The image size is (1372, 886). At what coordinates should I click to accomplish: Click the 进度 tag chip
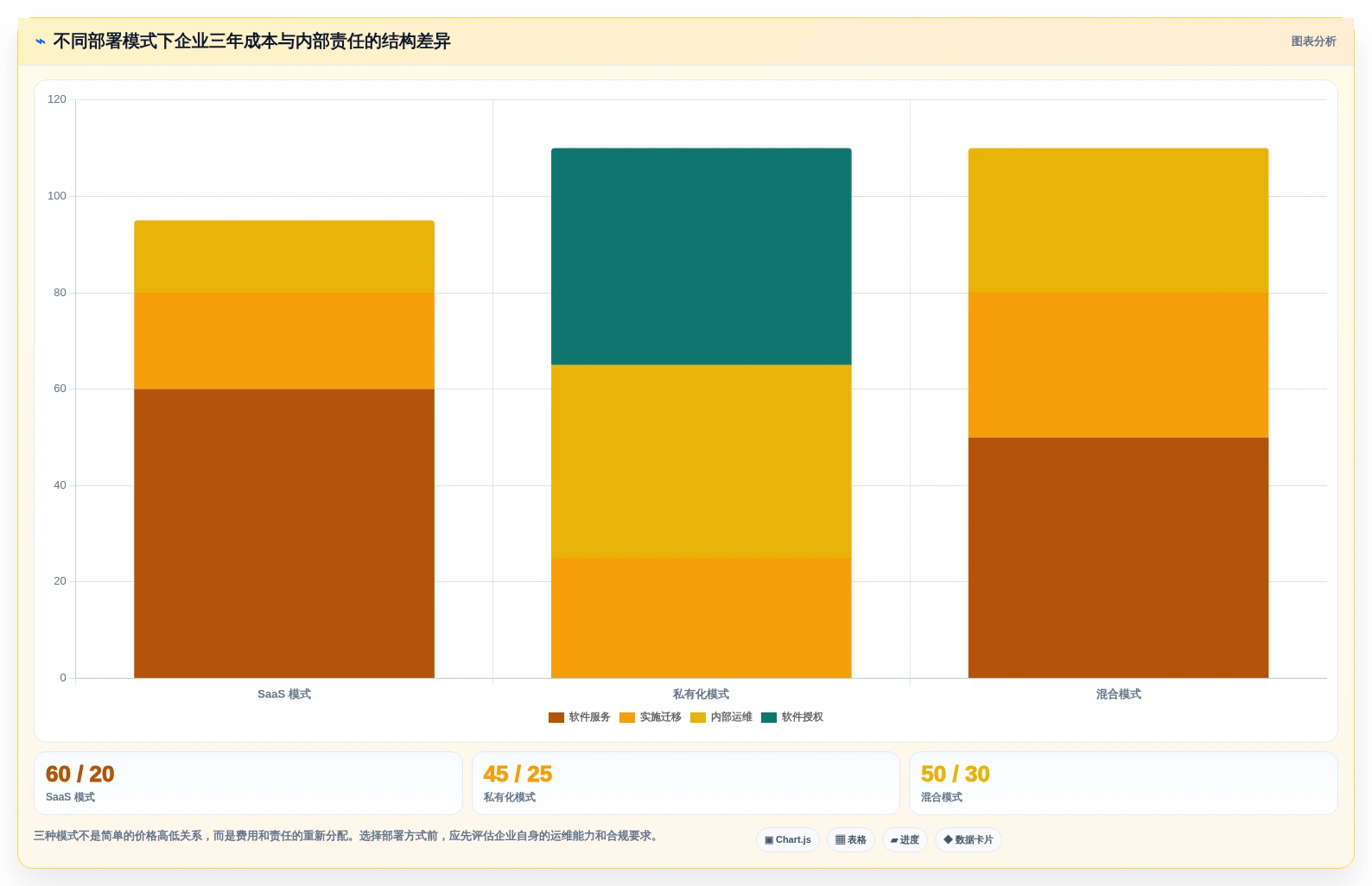click(905, 839)
